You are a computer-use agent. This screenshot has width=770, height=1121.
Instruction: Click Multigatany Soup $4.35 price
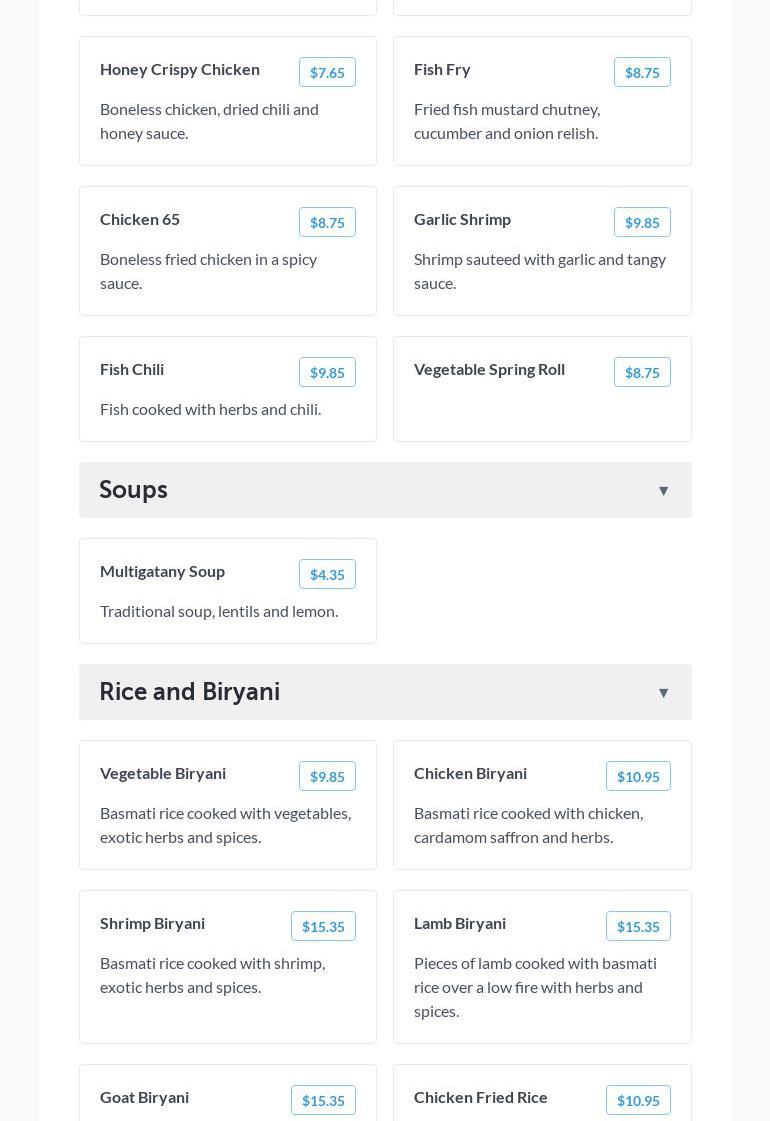coord(327,575)
